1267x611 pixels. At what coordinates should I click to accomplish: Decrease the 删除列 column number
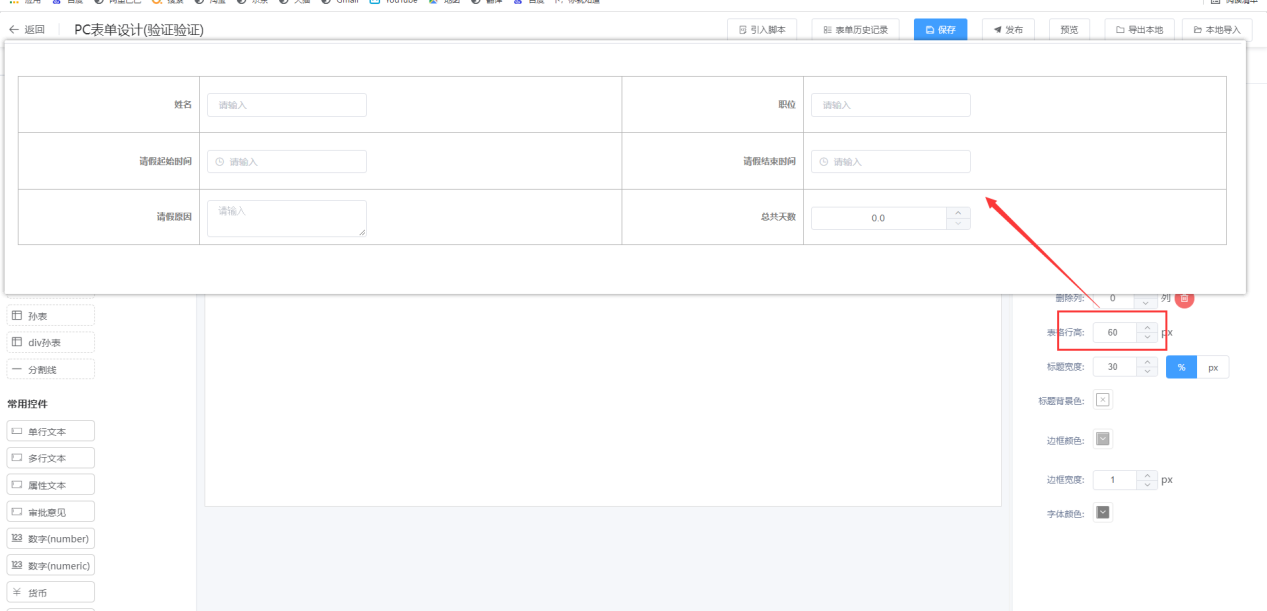(1146, 302)
